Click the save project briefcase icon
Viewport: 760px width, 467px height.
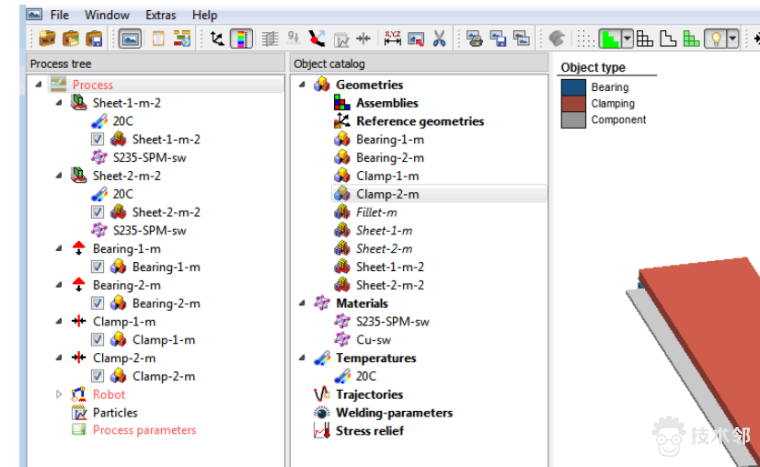click(93, 39)
